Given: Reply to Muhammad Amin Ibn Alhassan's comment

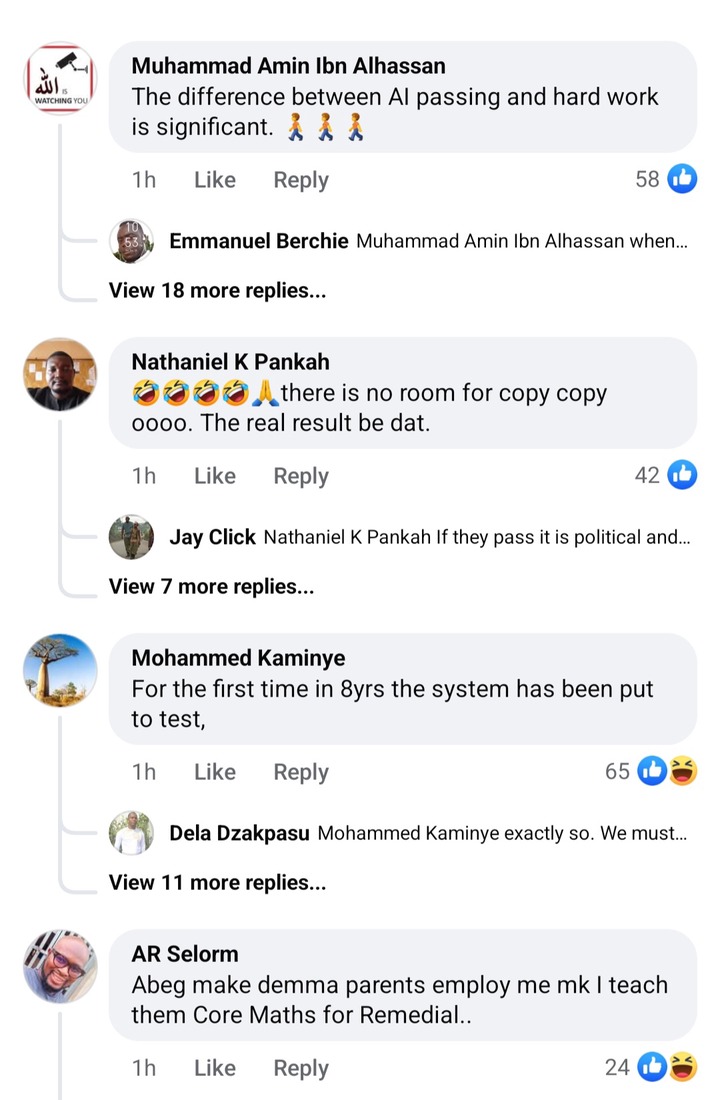Looking at the screenshot, I should [x=301, y=180].
